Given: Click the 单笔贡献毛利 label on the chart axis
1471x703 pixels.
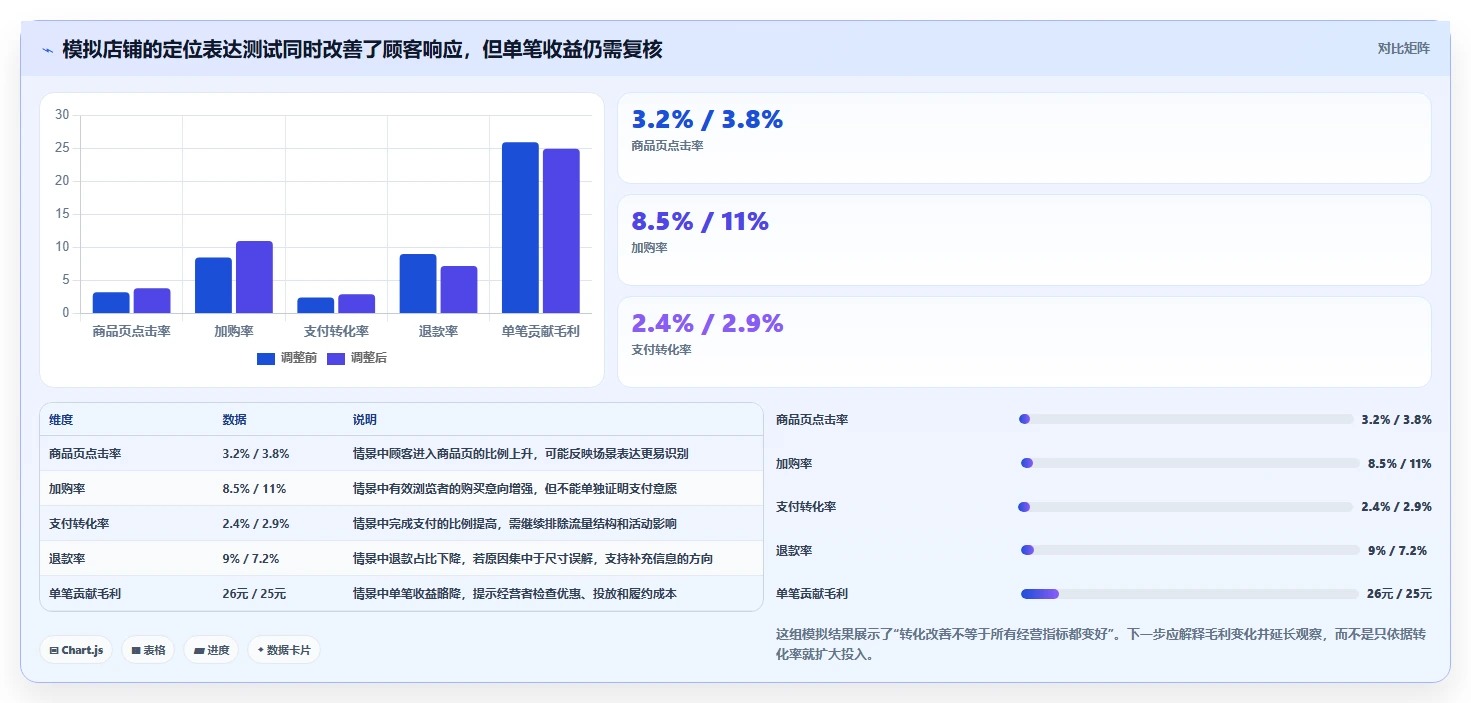Looking at the screenshot, I should pos(541,331).
